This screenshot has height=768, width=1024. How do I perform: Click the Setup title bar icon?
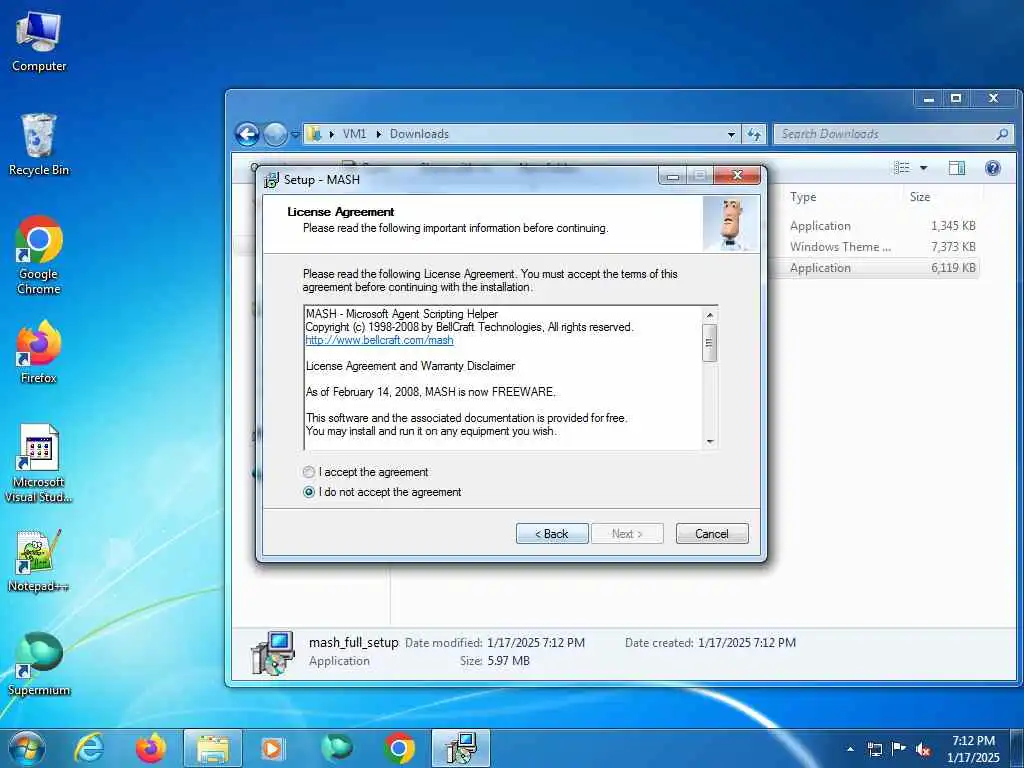[x=271, y=180]
